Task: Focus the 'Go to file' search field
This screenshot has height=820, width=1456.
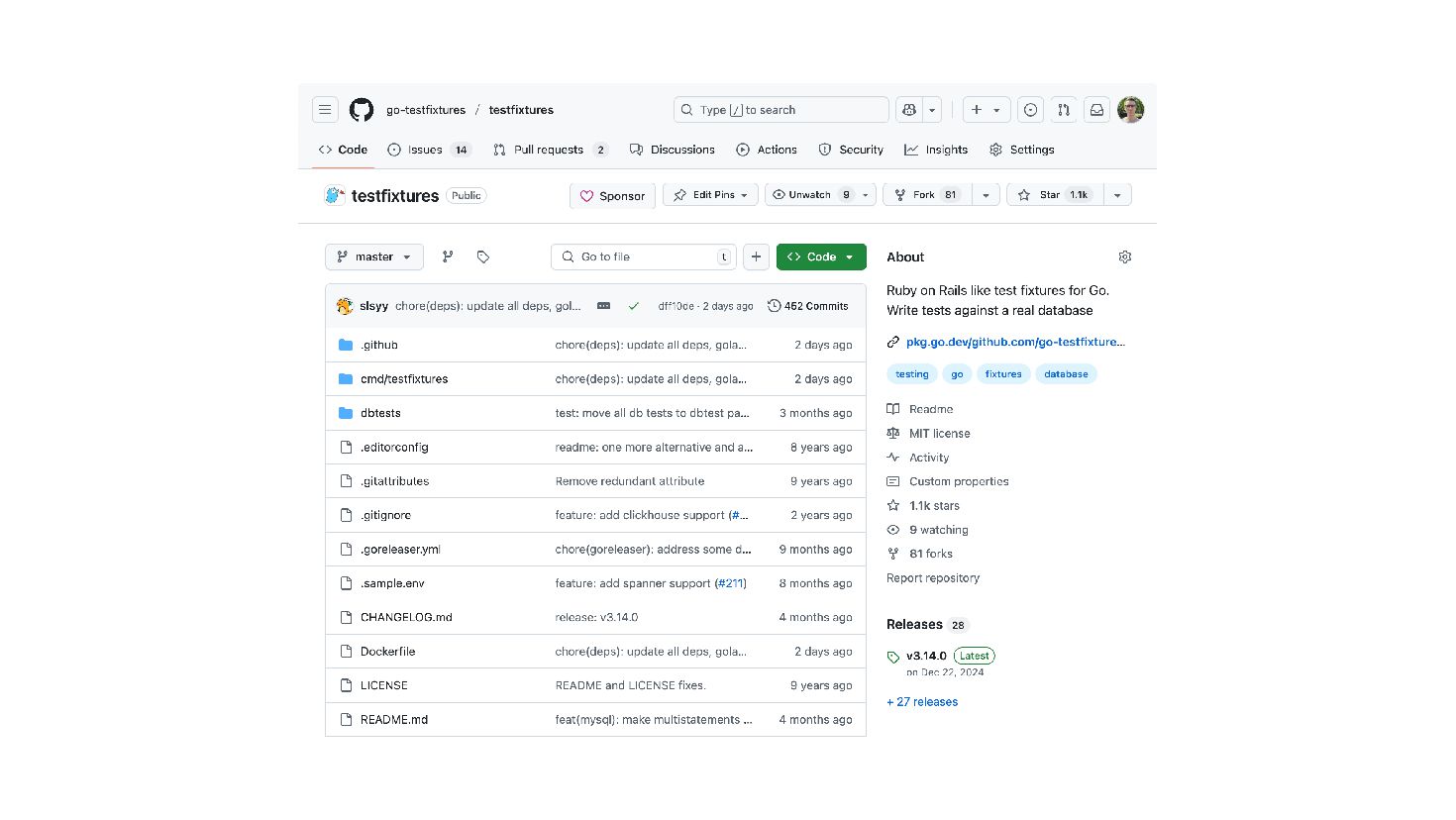Action: (x=644, y=256)
